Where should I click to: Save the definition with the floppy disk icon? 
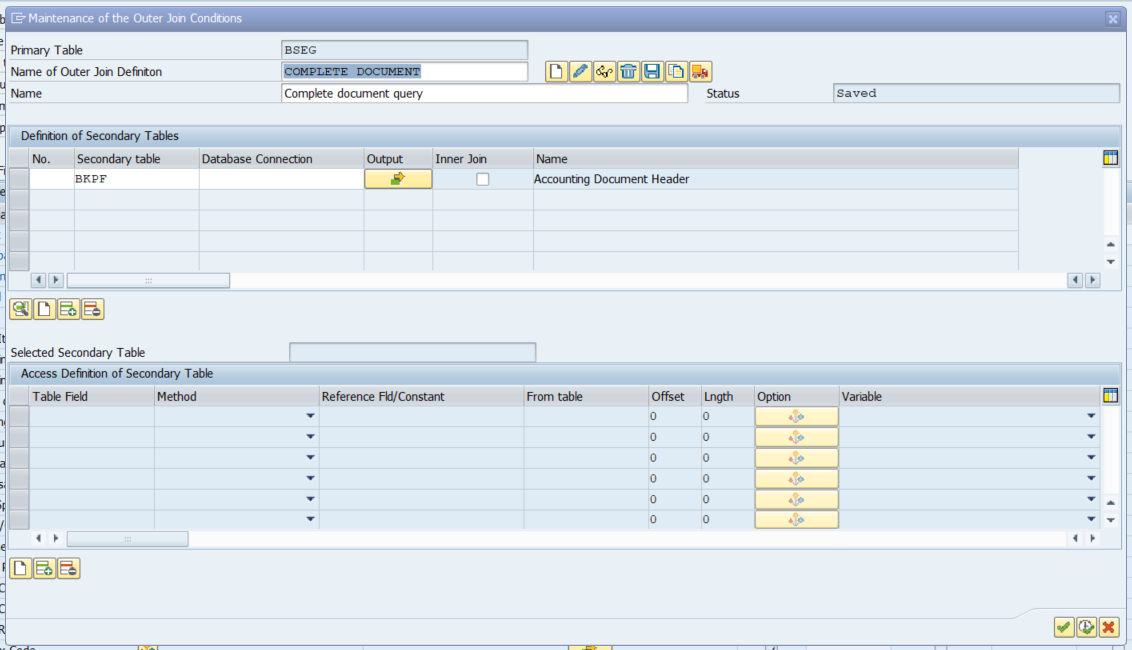pos(652,72)
